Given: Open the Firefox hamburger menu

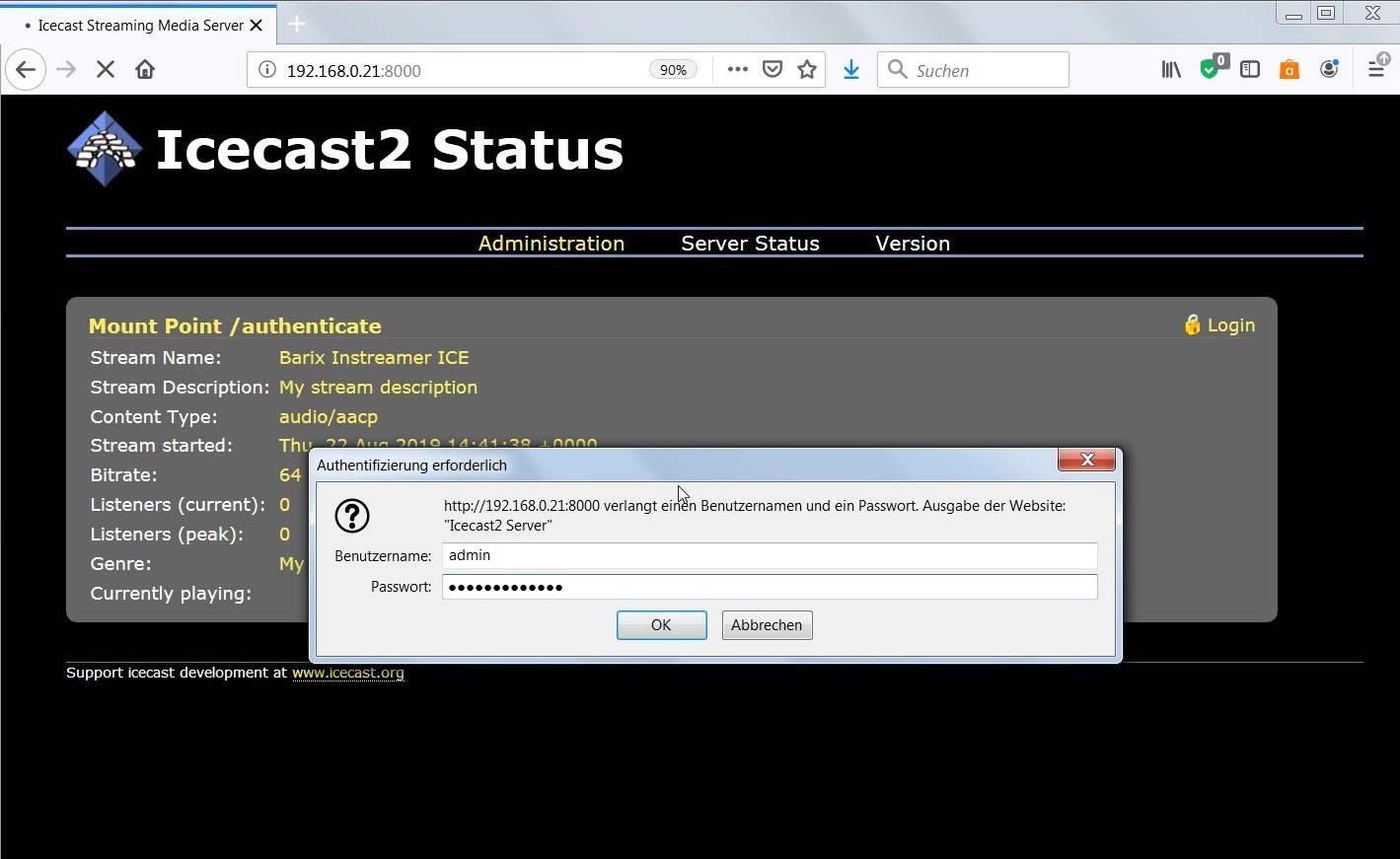Looking at the screenshot, I should point(1376,70).
